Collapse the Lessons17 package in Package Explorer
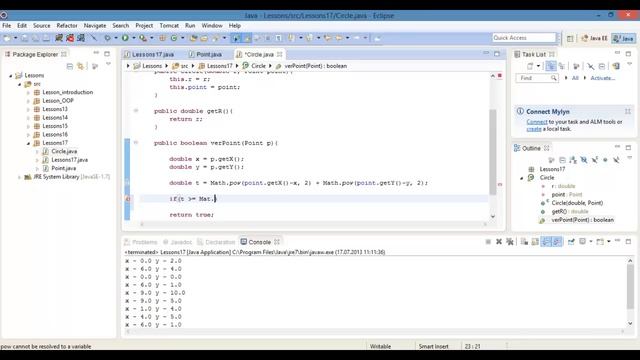This screenshot has width=640, height=360. (29, 143)
